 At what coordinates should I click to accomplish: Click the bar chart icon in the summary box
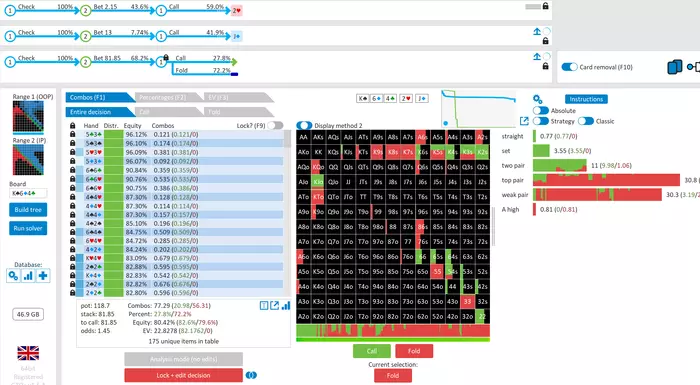pos(286,305)
